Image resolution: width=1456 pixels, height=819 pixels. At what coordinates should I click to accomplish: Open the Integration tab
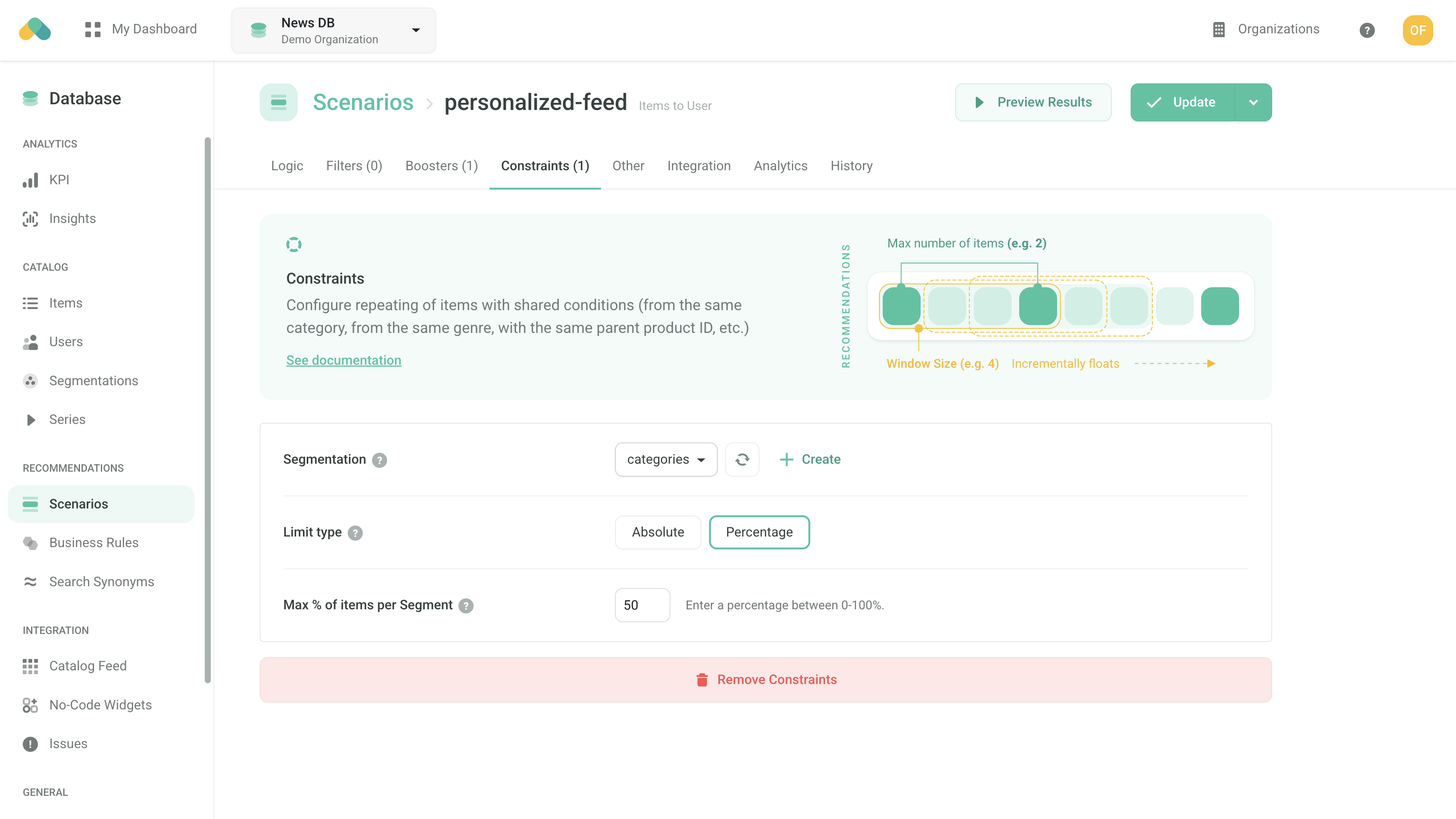point(698,166)
